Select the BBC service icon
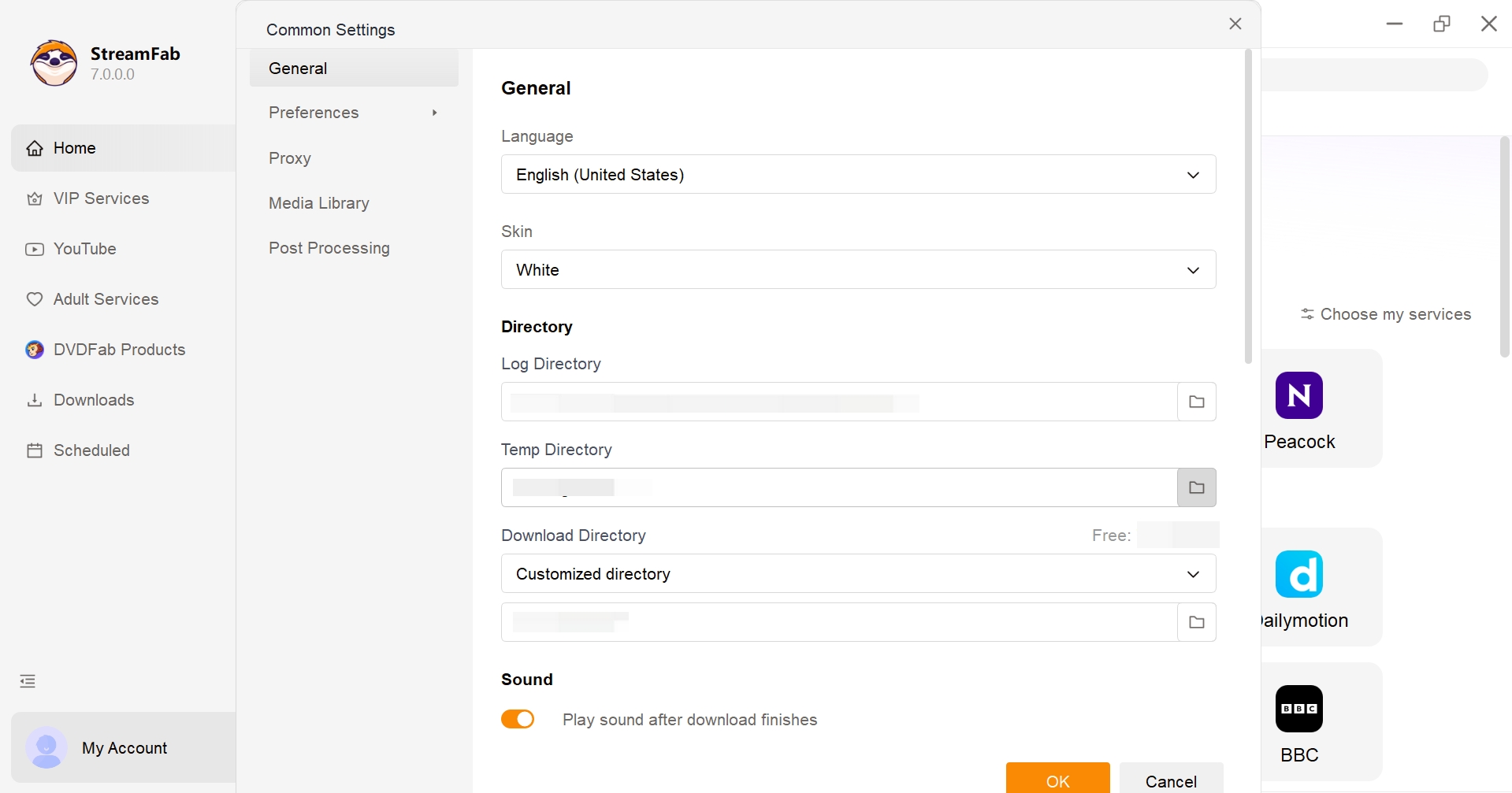1512x793 pixels. [1298, 709]
